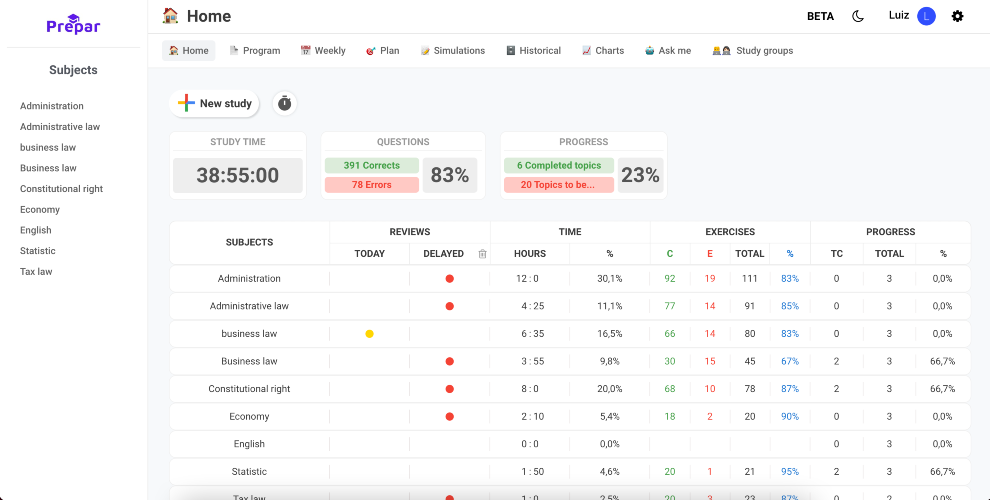The image size is (990, 500).
Task: Click the Prepar logo
Action: [73, 24]
